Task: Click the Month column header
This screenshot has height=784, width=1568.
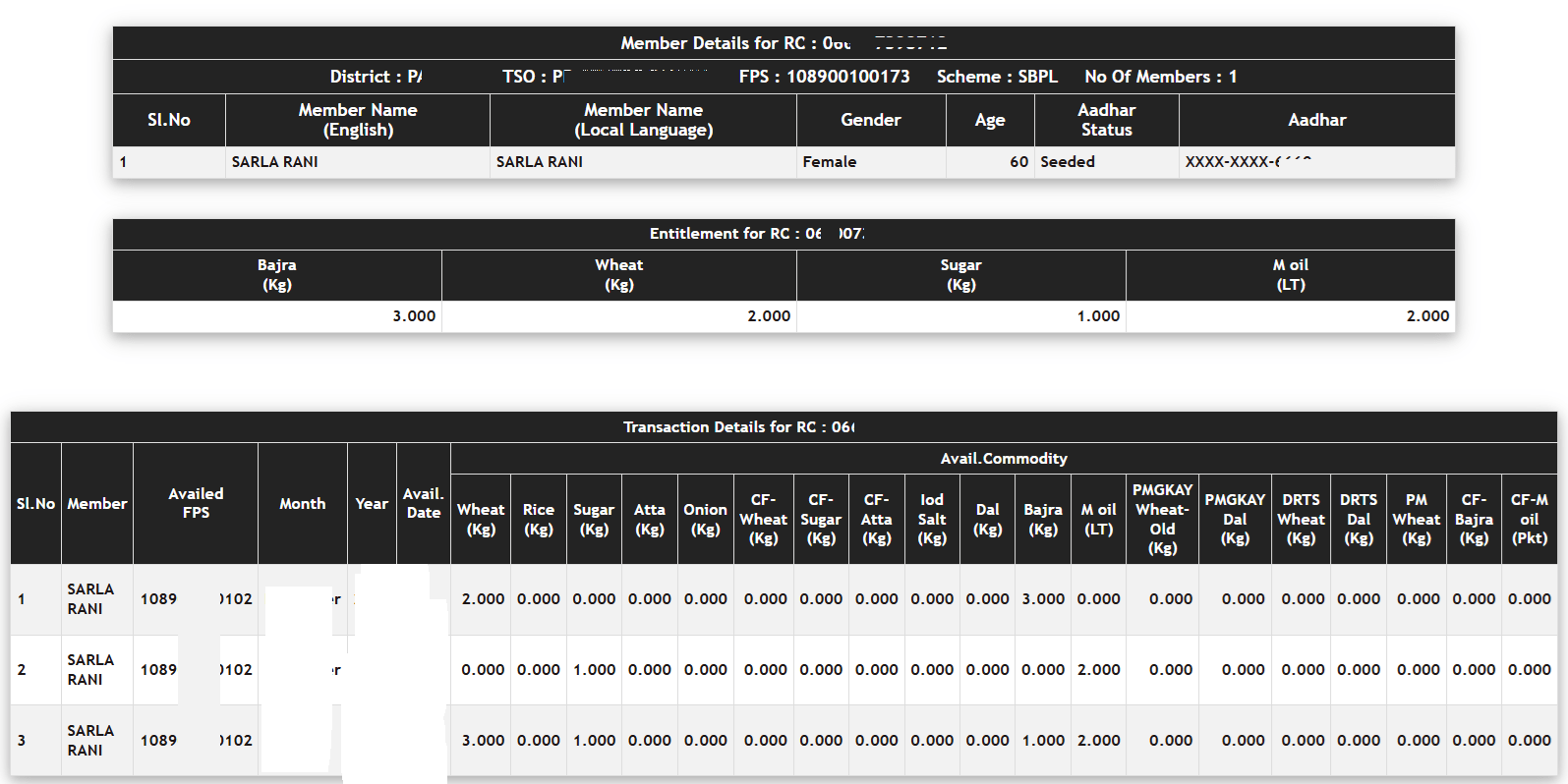Action: click(x=303, y=503)
